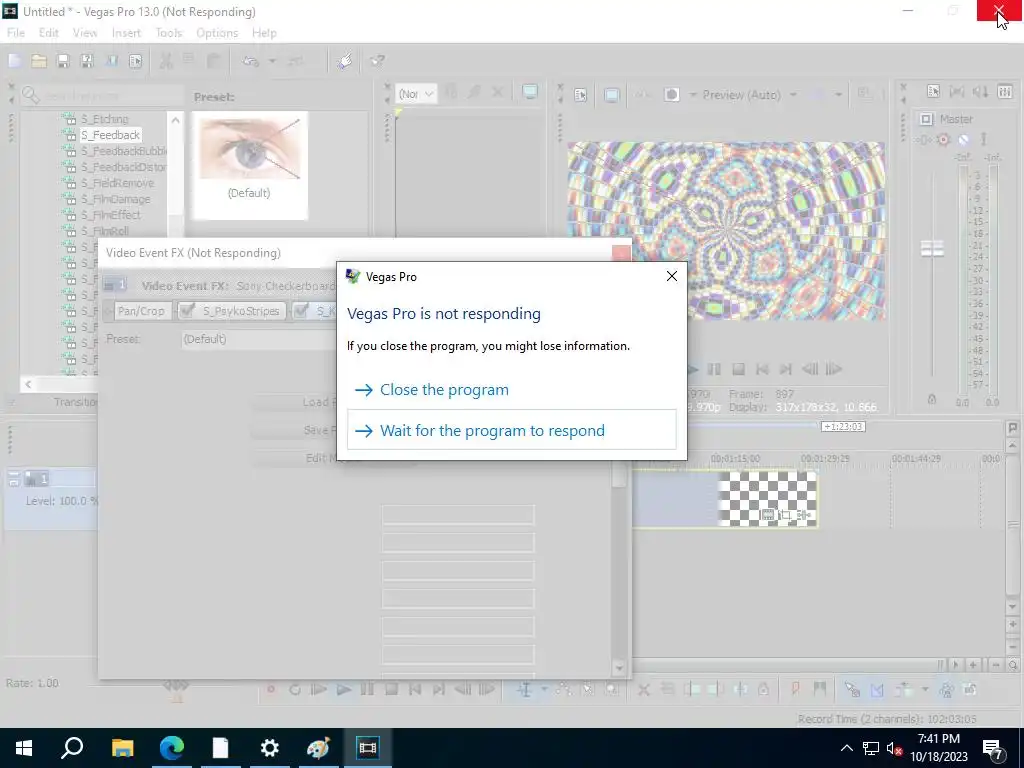Viewport: 1024px width, 768px height.
Task: Open the File menu
Action: [16, 33]
